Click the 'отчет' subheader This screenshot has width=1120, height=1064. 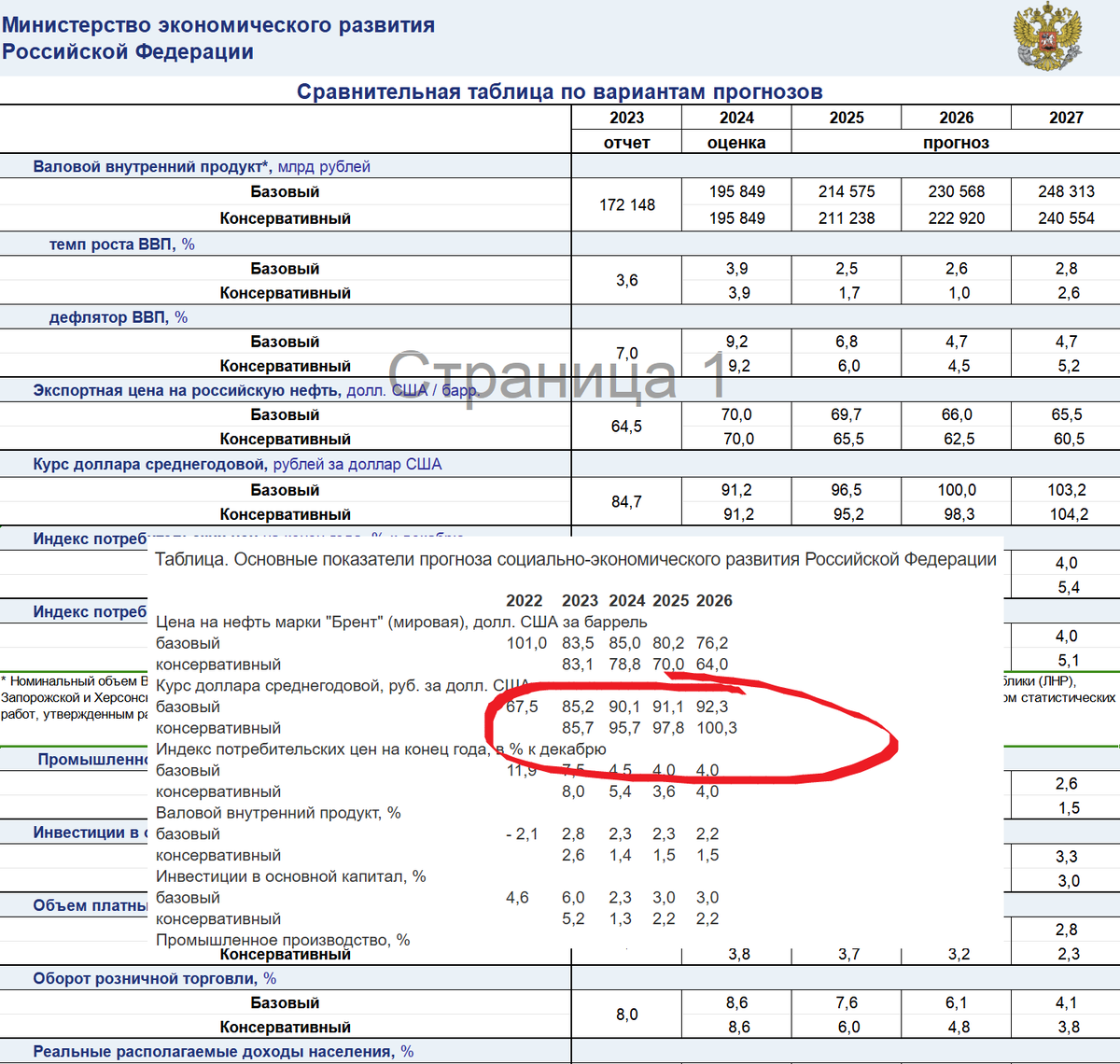(x=627, y=143)
